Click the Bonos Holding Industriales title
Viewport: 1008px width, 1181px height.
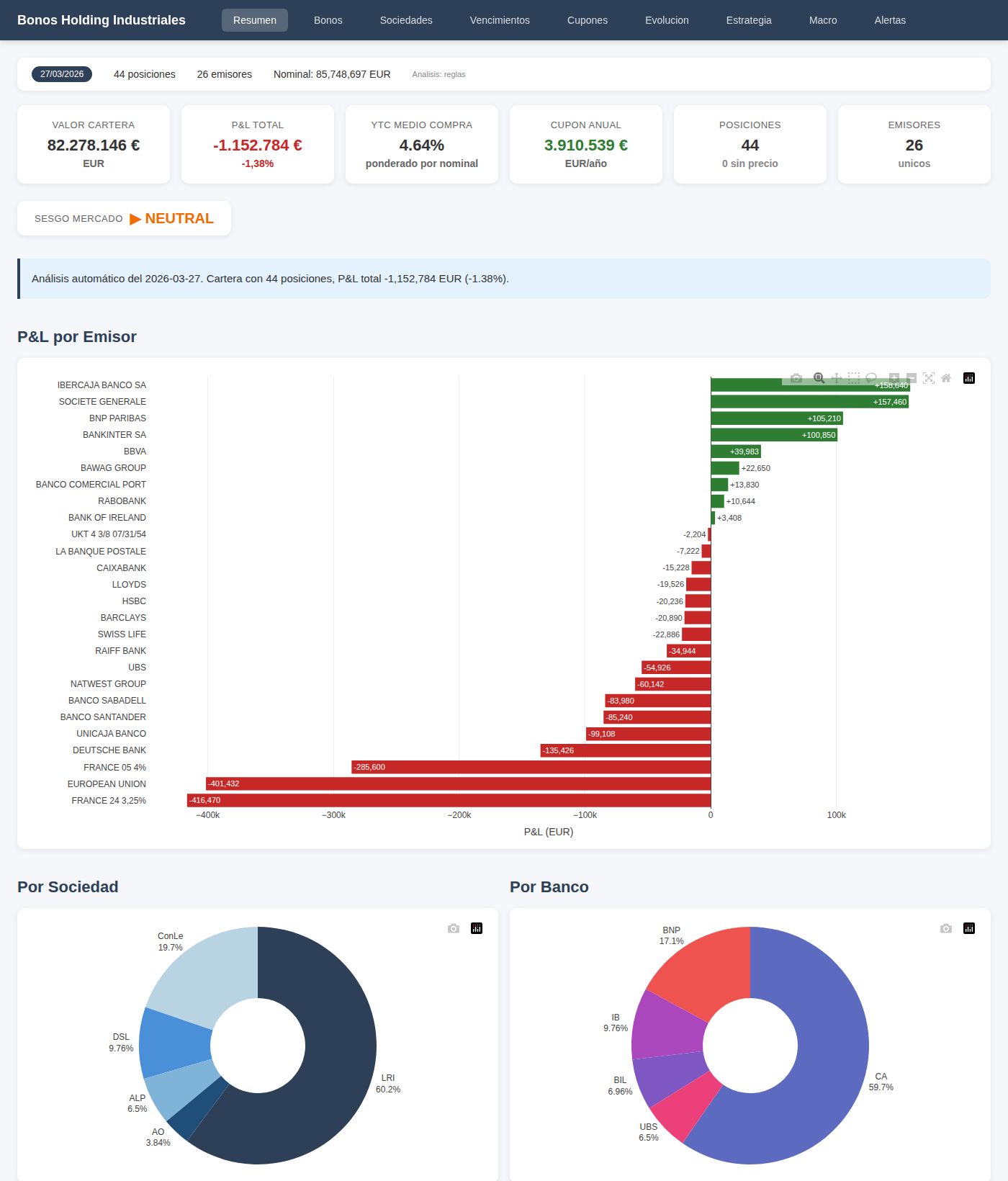[x=102, y=20]
